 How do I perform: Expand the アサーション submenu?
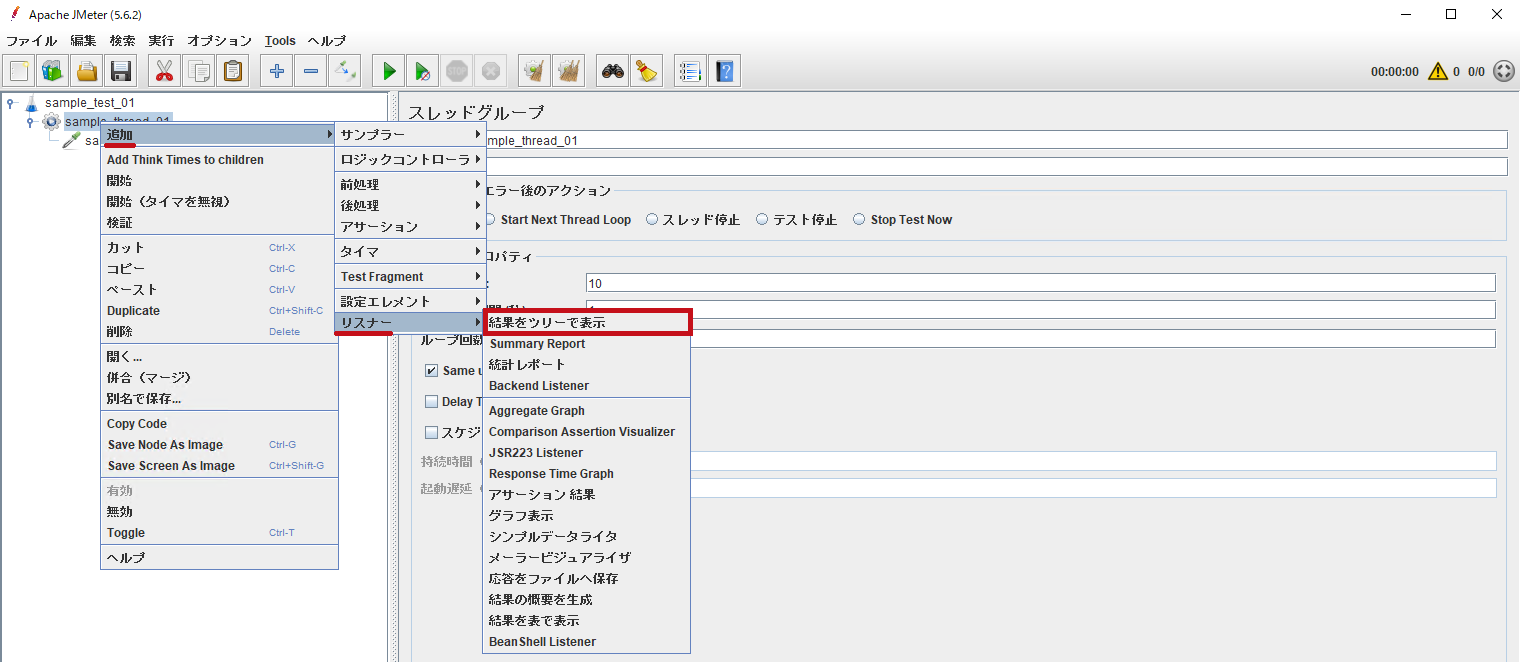[x=410, y=226]
